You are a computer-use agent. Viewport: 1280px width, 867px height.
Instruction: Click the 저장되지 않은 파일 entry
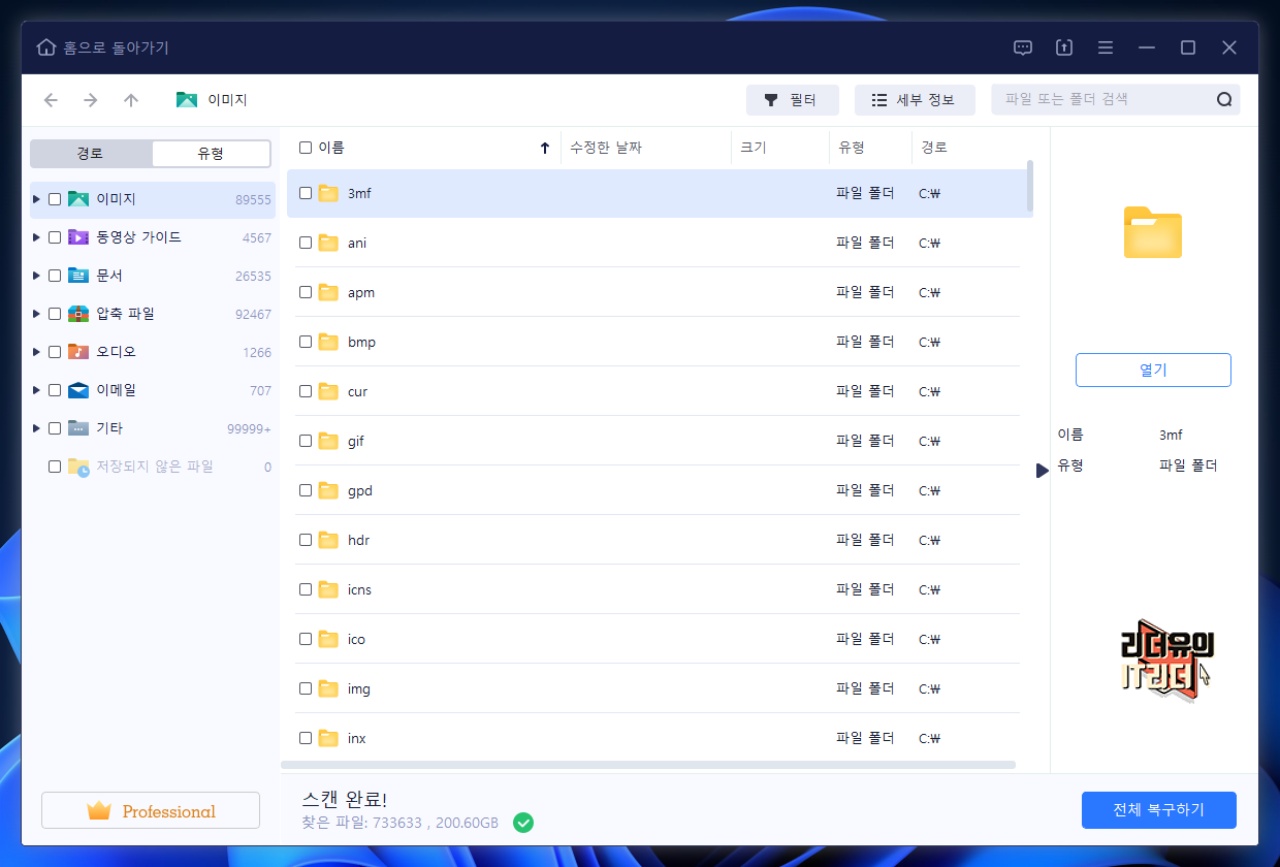click(154, 466)
